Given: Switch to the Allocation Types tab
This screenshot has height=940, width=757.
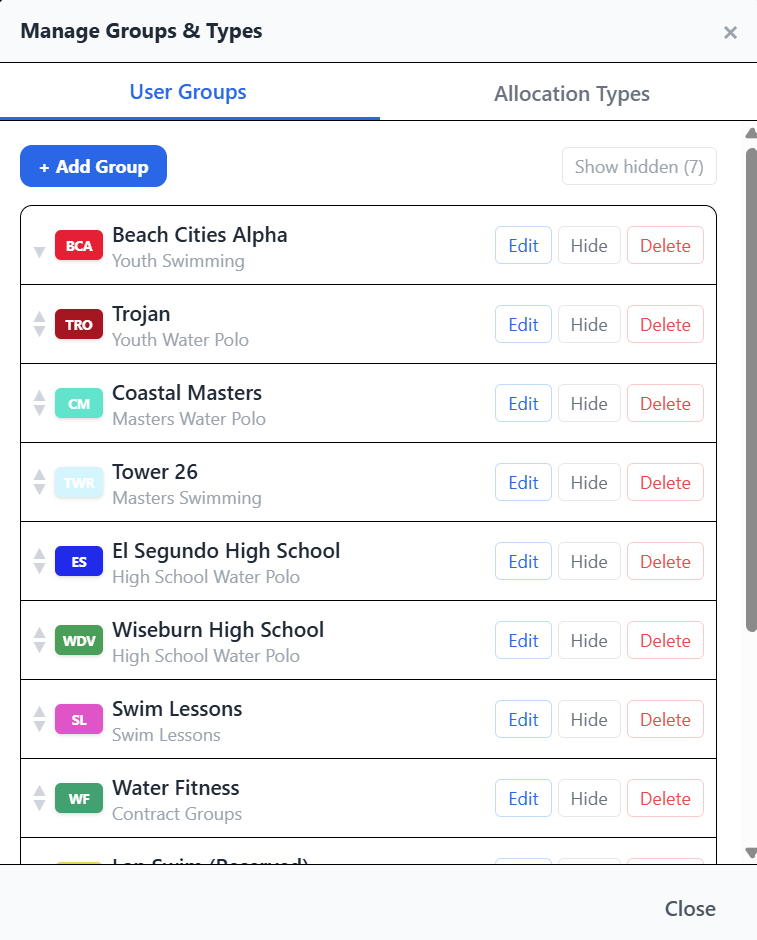Looking at the screenshot, I should (571, 94).
